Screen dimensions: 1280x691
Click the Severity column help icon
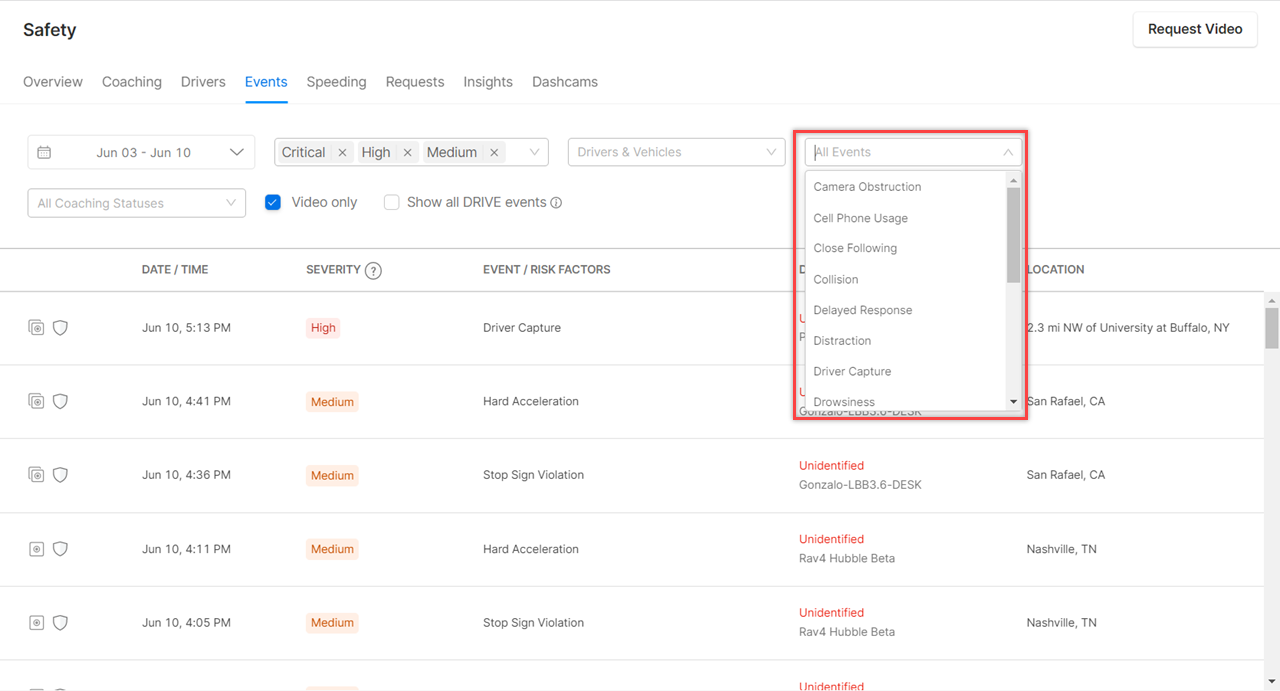point(373,270)
